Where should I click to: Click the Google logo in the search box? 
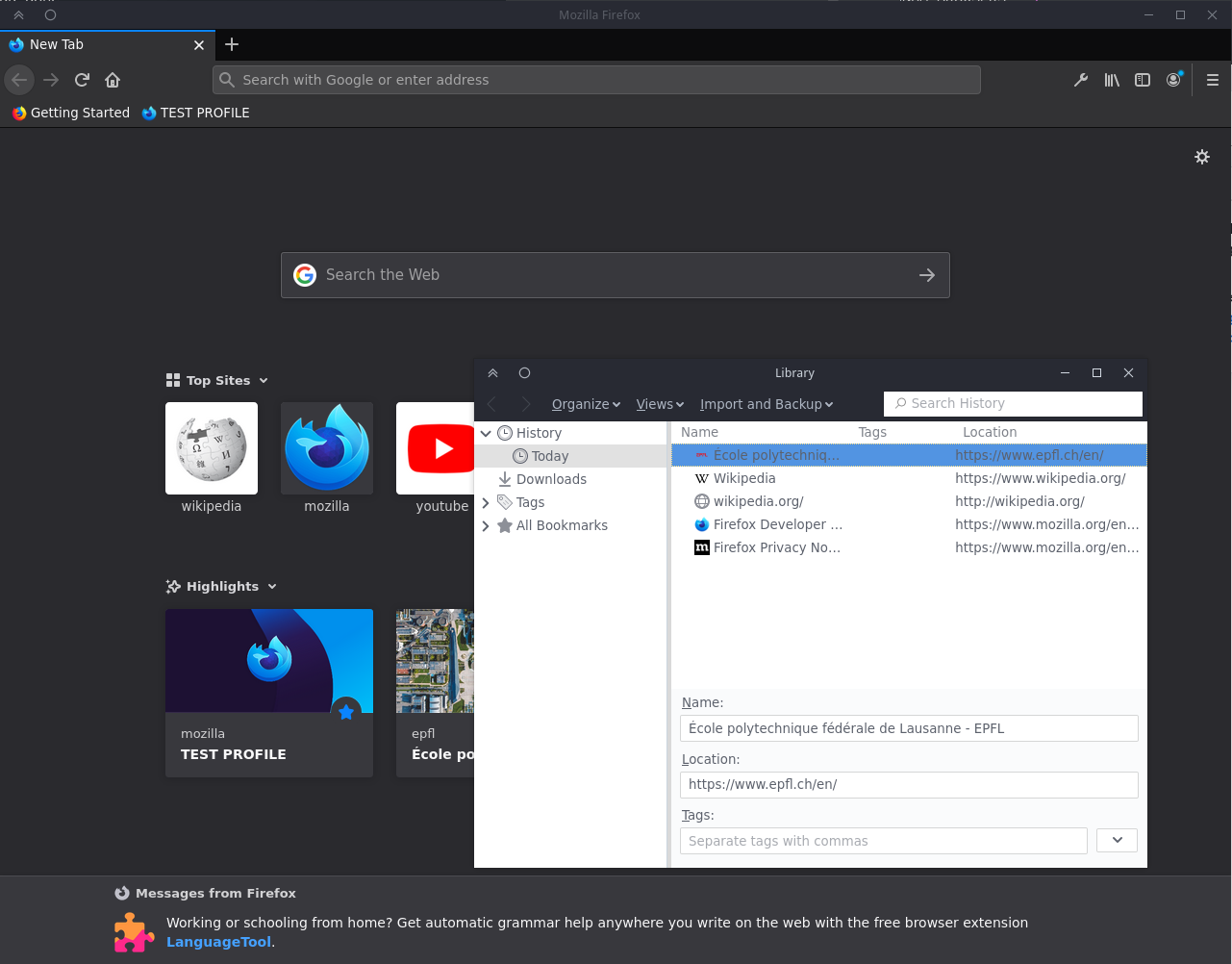coord(305,275)
